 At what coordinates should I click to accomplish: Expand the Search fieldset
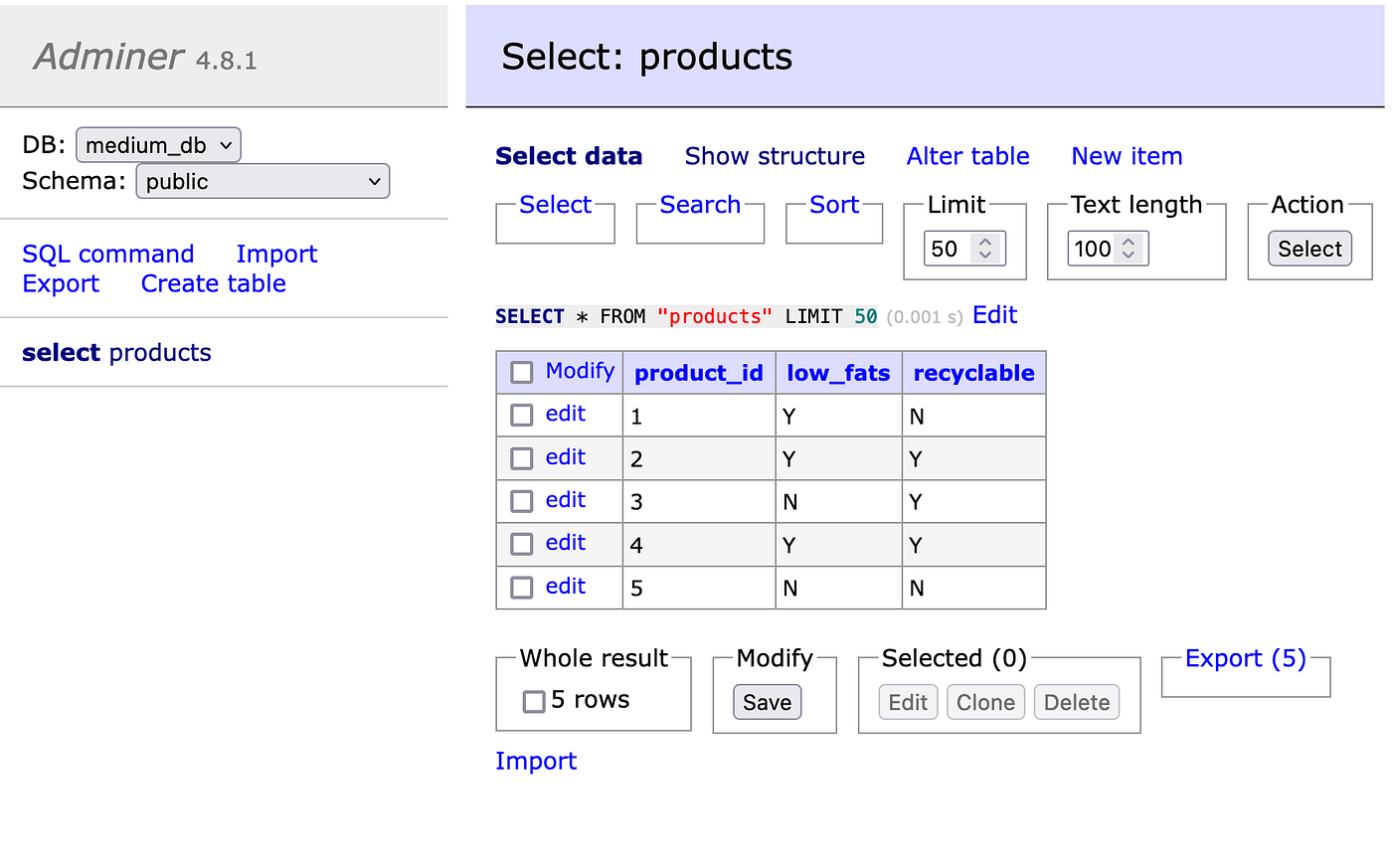click(x=700, y=205)
